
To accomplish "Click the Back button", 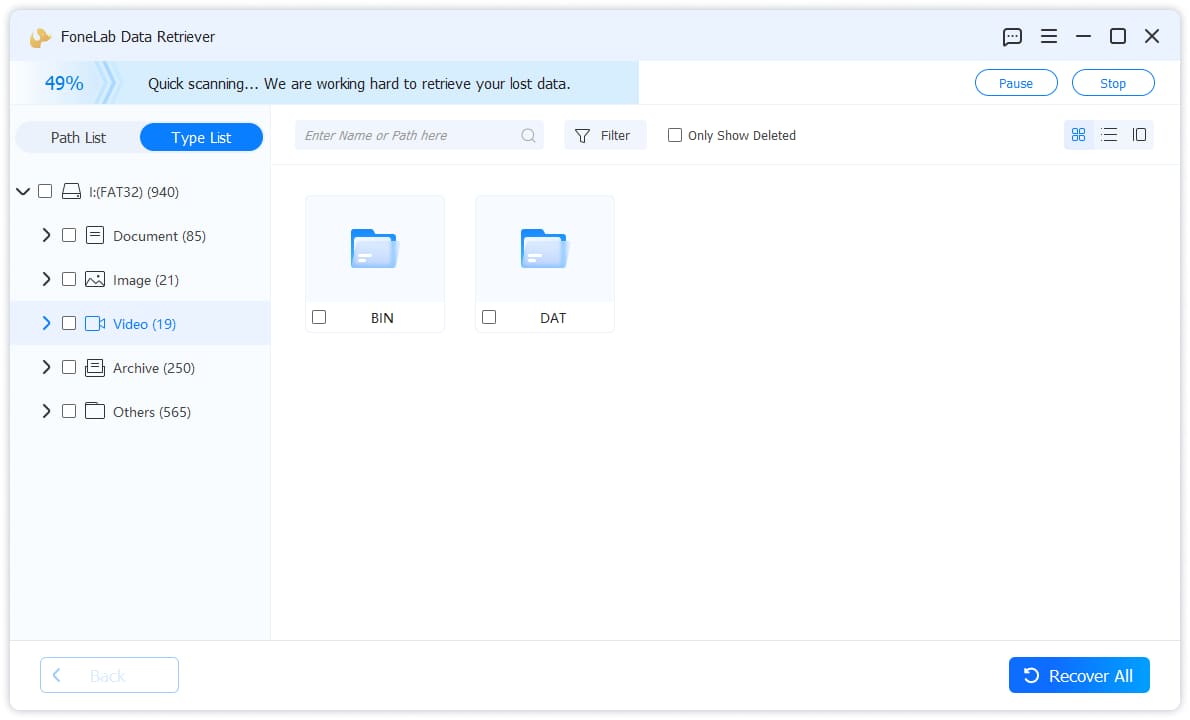I will click(x=109, y=675).
